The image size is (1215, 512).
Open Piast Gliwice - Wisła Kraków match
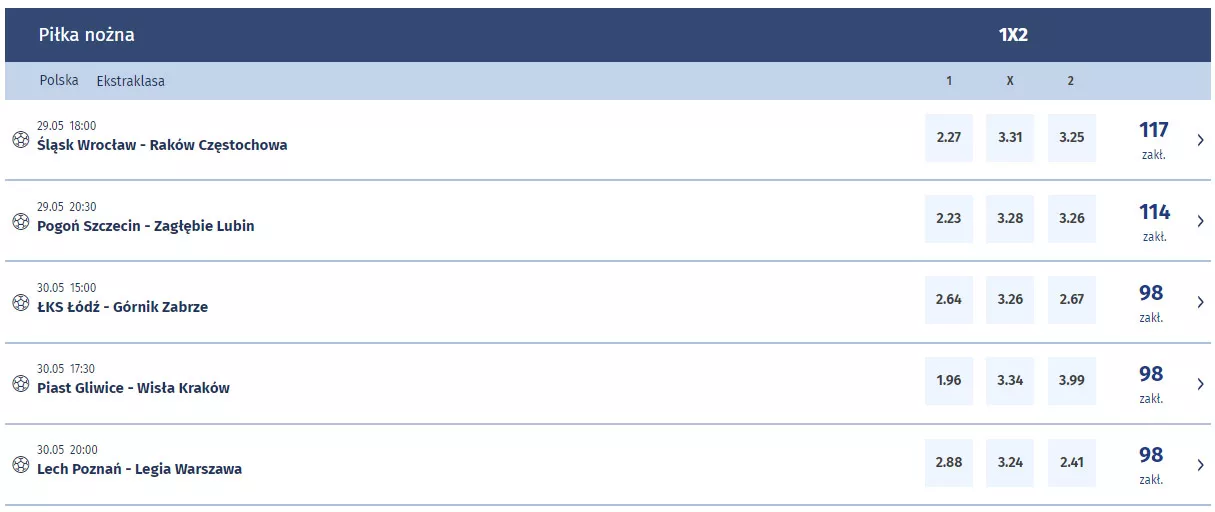(133, 388)
